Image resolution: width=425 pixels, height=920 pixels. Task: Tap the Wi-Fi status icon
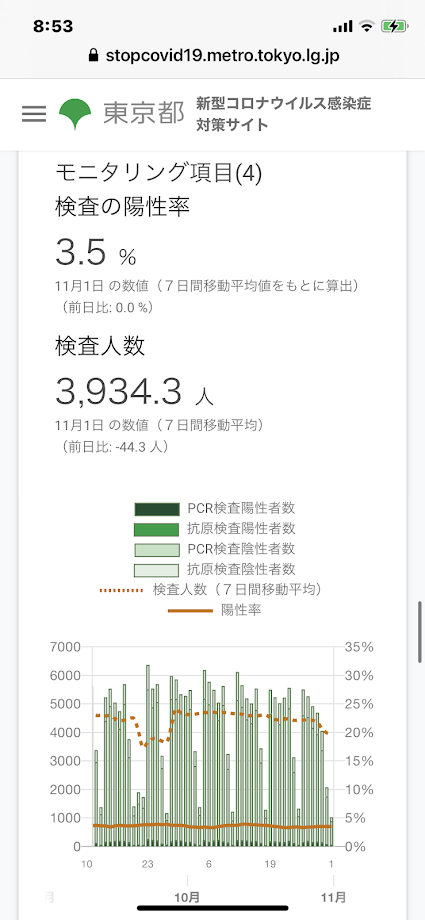(367, 26)
